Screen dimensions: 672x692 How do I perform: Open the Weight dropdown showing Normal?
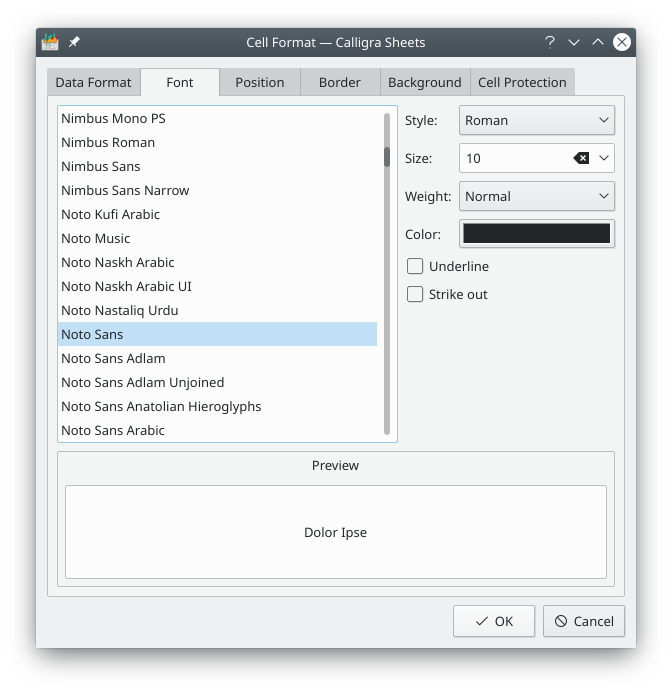pos(537,196)
